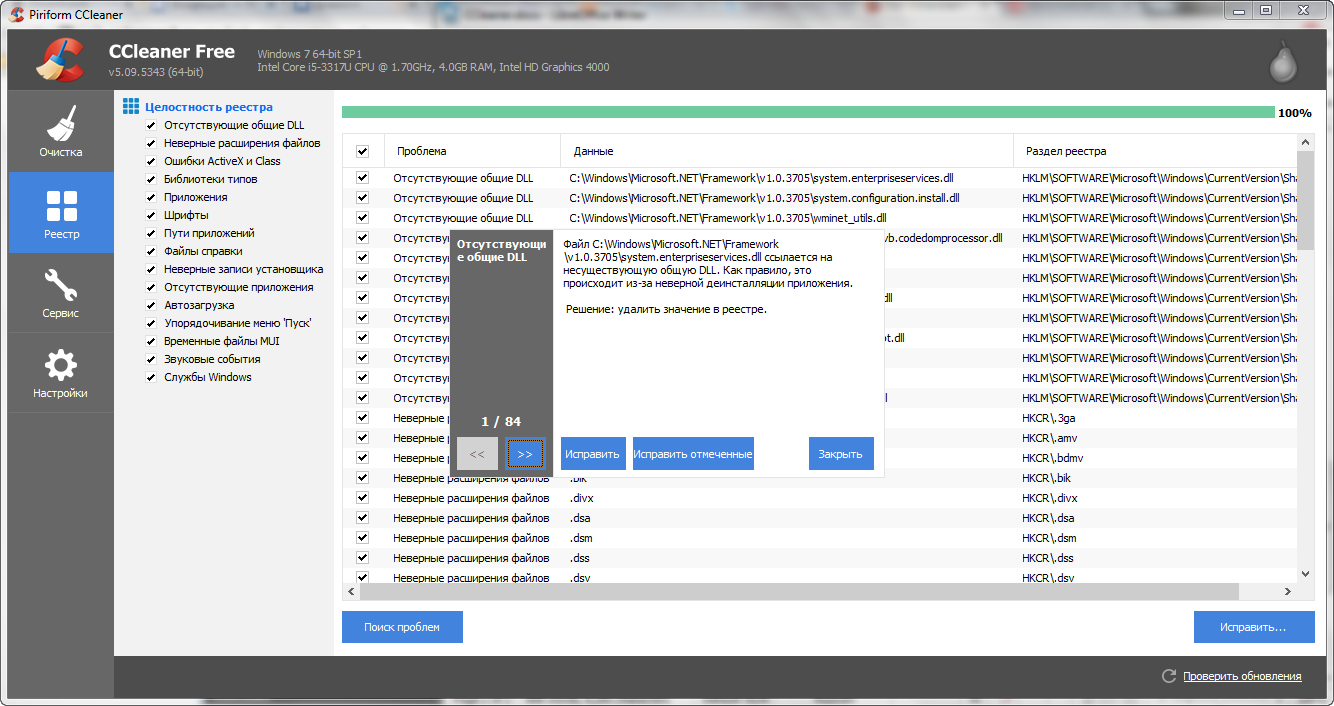Toggle Автозагрузка checkbox
The image size is (1334, 706).
click(151, 305)
